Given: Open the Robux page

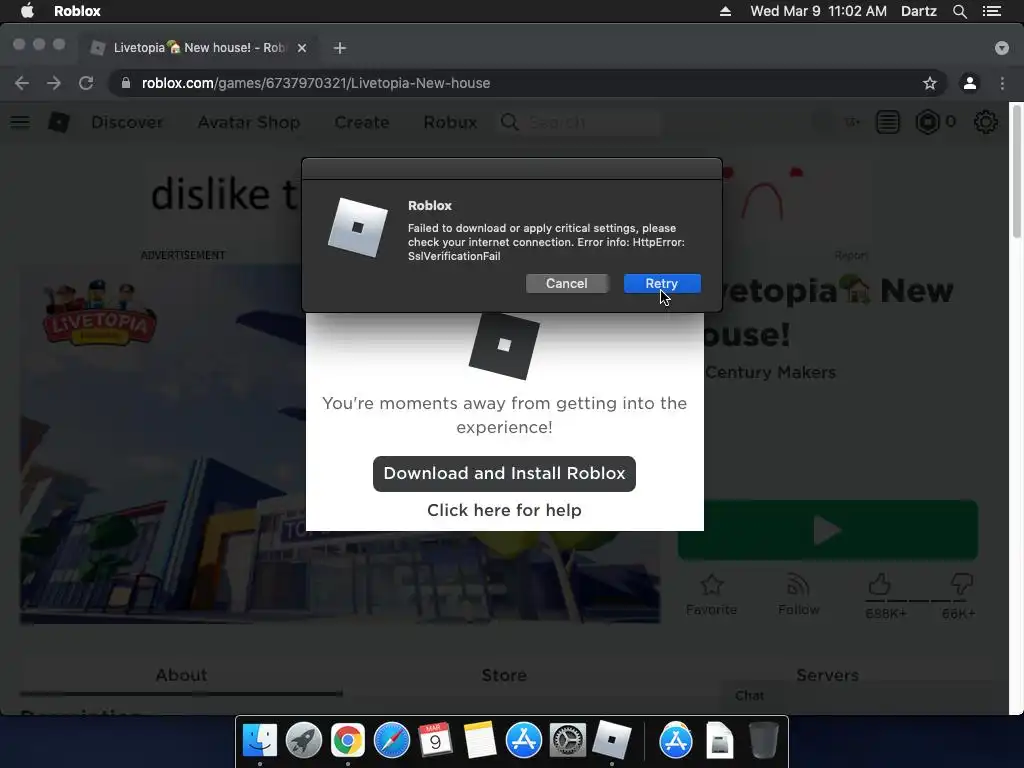Looking at the screenshot, I should (450, 122).
